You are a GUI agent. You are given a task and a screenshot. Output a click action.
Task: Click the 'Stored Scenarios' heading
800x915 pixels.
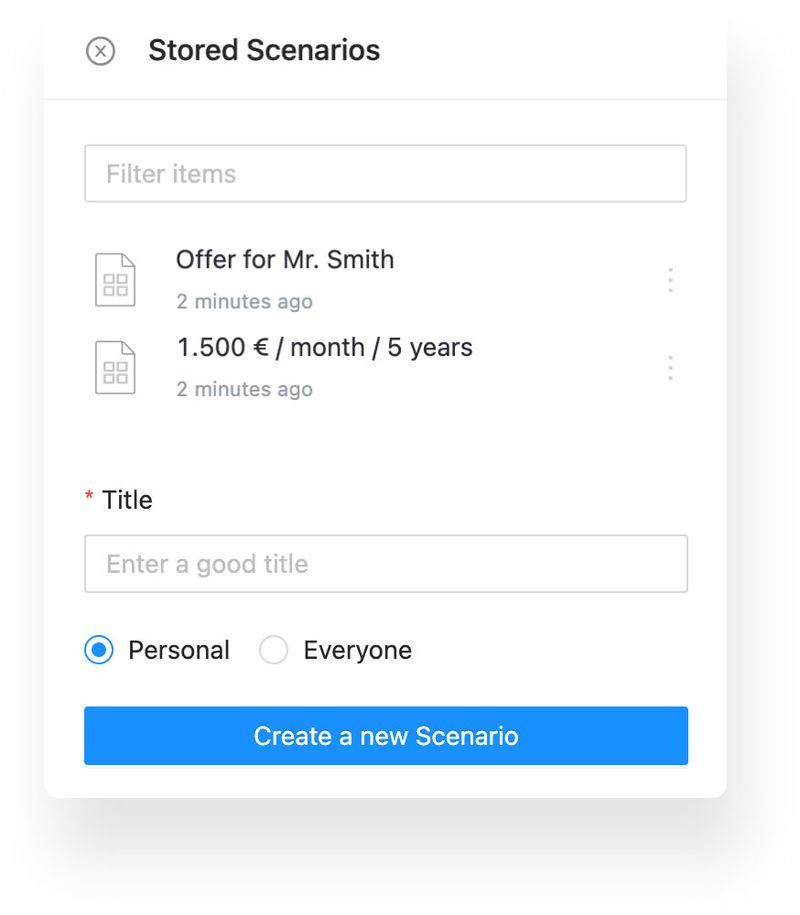264,51
